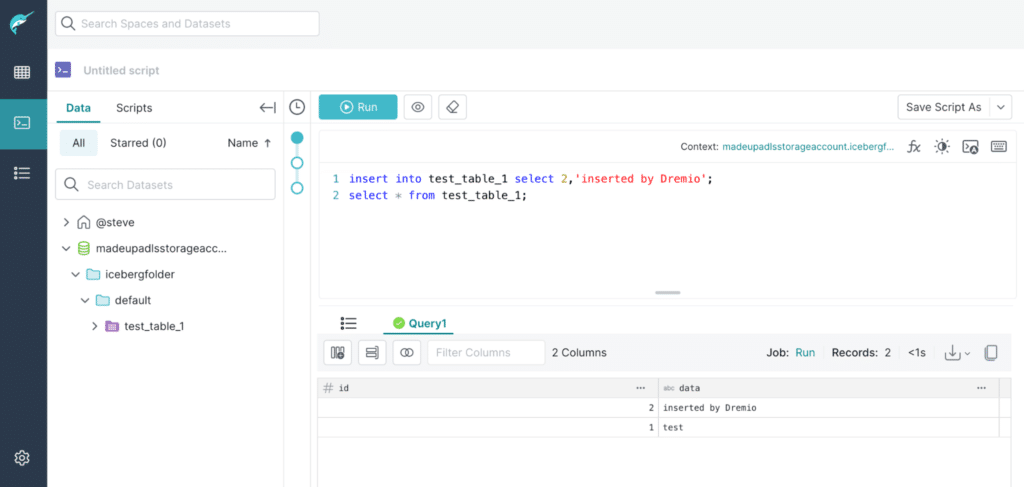Click the group by icon
This screenshot has height=487, width=1024.
point(372,353)
